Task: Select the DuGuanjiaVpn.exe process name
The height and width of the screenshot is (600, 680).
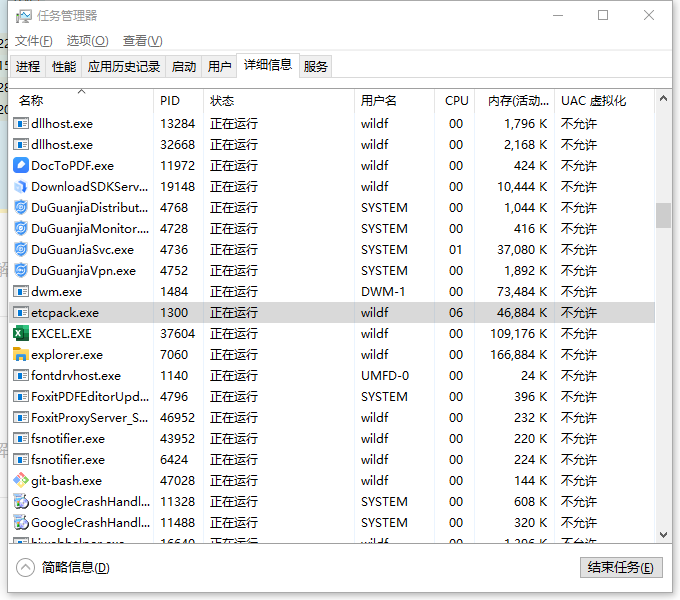Action: (83, 271)
